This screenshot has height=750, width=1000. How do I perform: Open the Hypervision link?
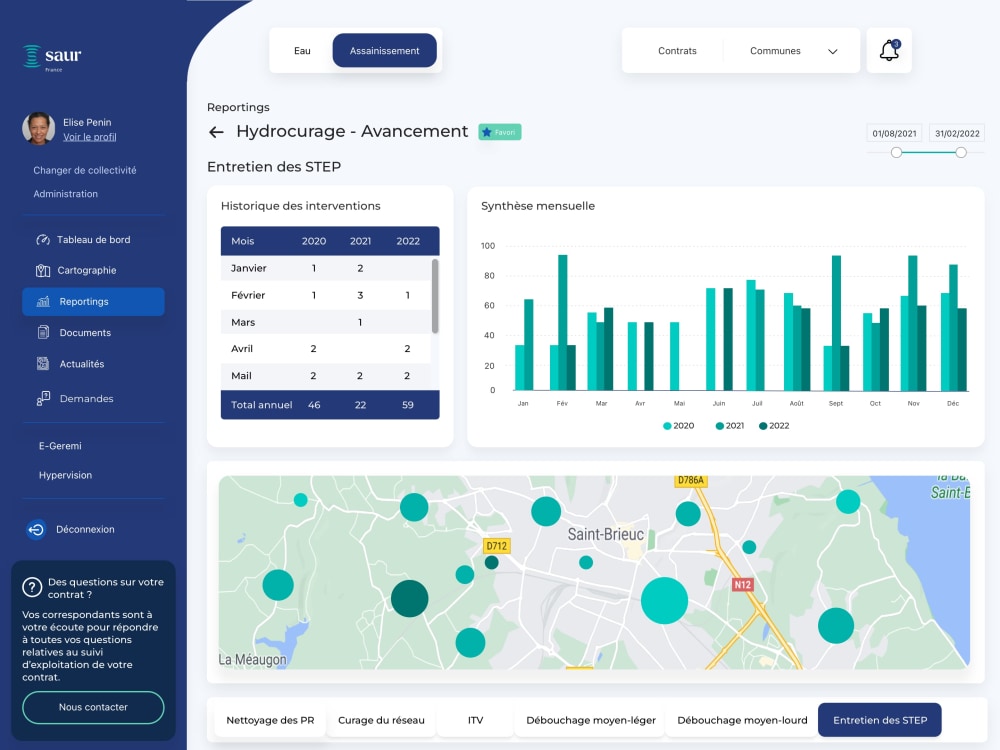coord(65,475)
